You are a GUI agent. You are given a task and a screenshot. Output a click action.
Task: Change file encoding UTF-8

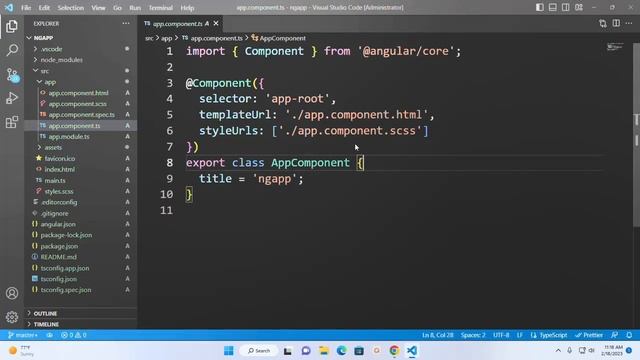point(501,335)
